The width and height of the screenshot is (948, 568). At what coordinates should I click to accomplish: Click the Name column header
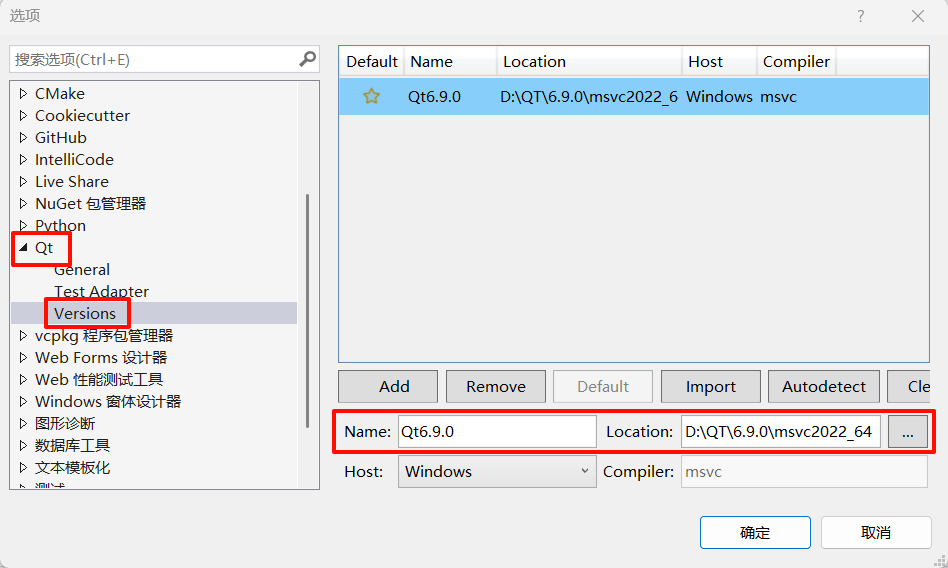click(450, 62)
